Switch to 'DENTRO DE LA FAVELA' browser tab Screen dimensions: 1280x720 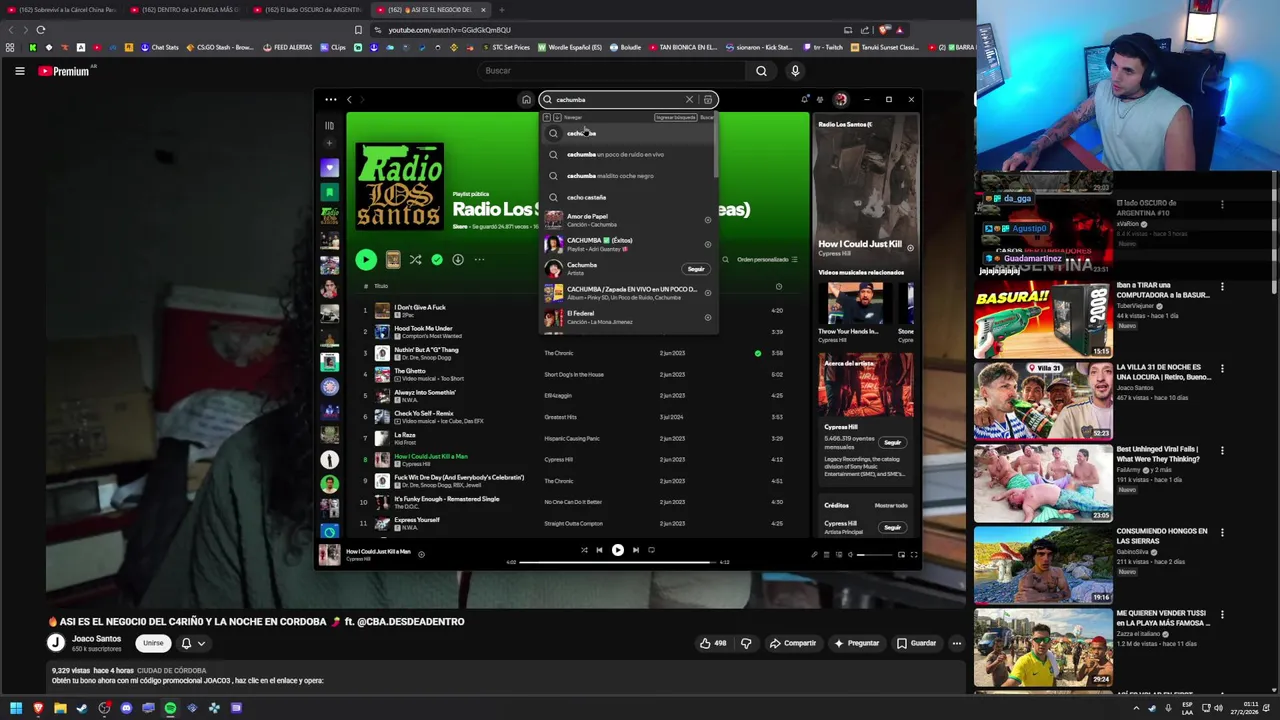pos(186,10)
